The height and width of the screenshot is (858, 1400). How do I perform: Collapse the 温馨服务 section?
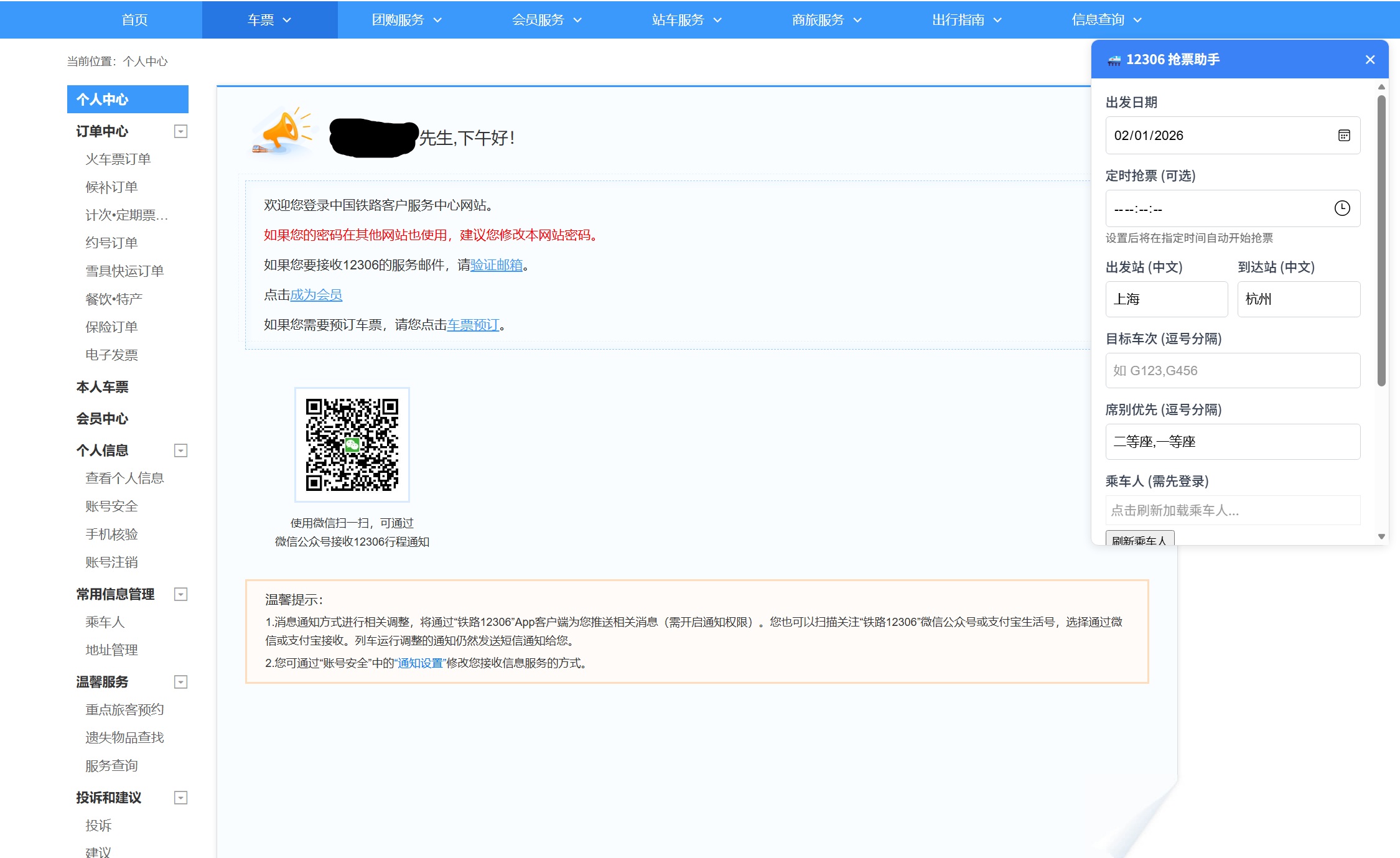[x=180, y=682]
